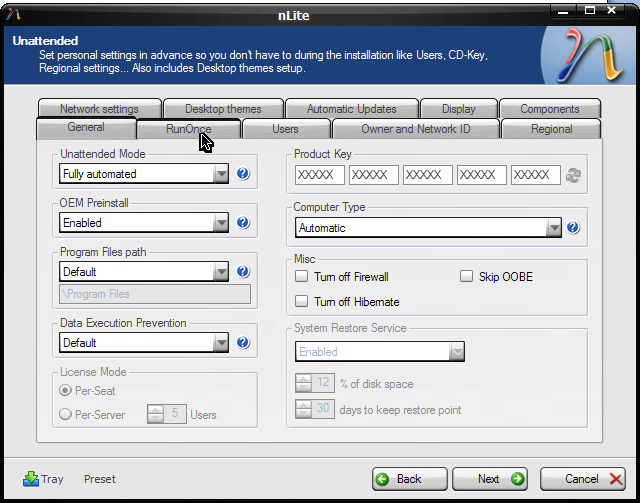Open the System Restore Service dropdown
Viewport: 640px width, 503px height.
coord(380,352)
